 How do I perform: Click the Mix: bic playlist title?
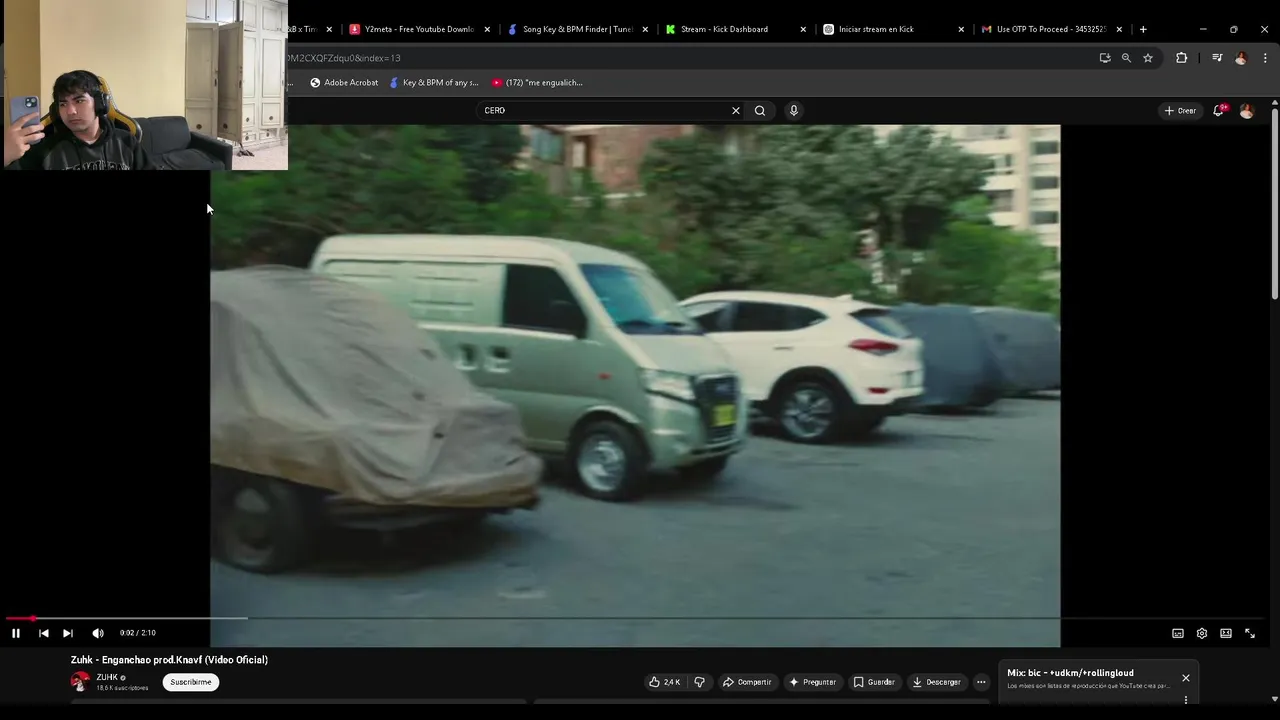click(x=1070, y=673)
